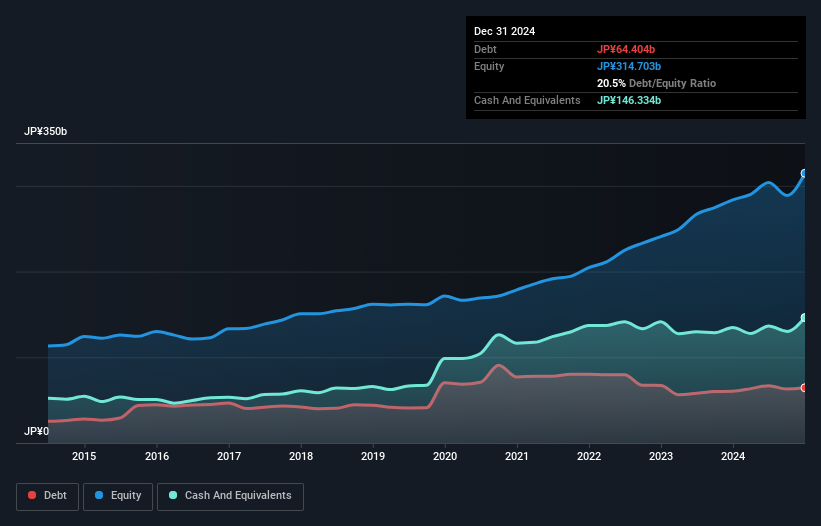
Task: Click the Equity value JP¥314.703b
Action: (x=629, y=66)
